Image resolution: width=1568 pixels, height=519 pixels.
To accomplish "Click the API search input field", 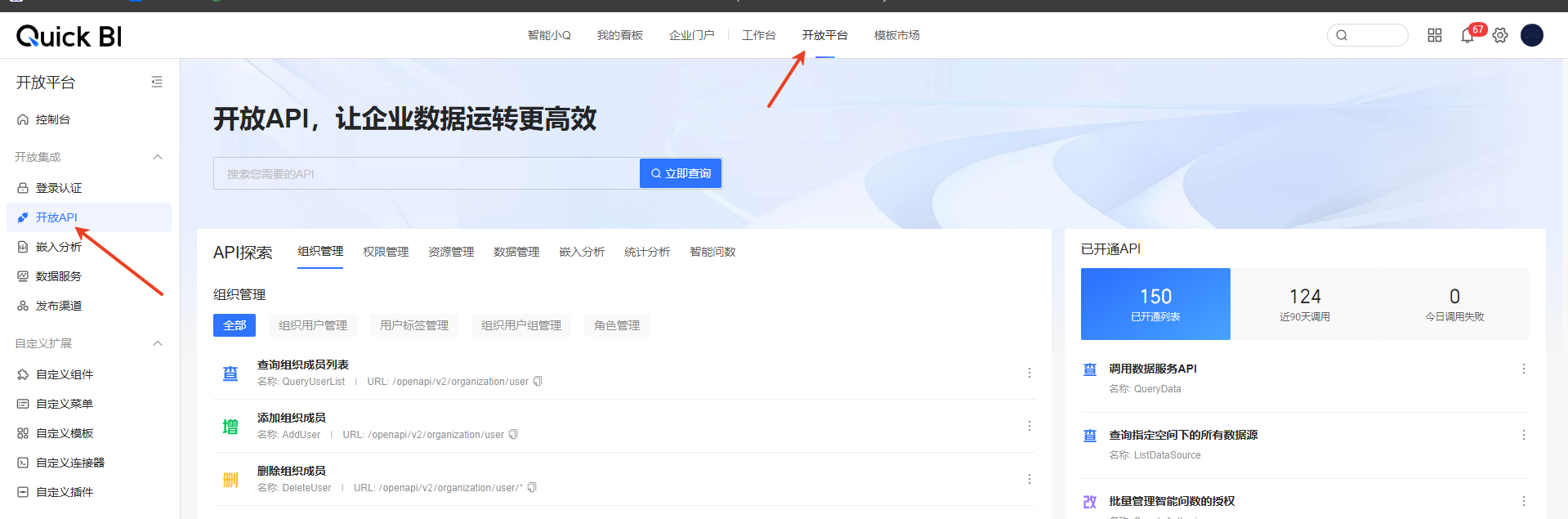I will pyautogui.click(x=425, y=173).
